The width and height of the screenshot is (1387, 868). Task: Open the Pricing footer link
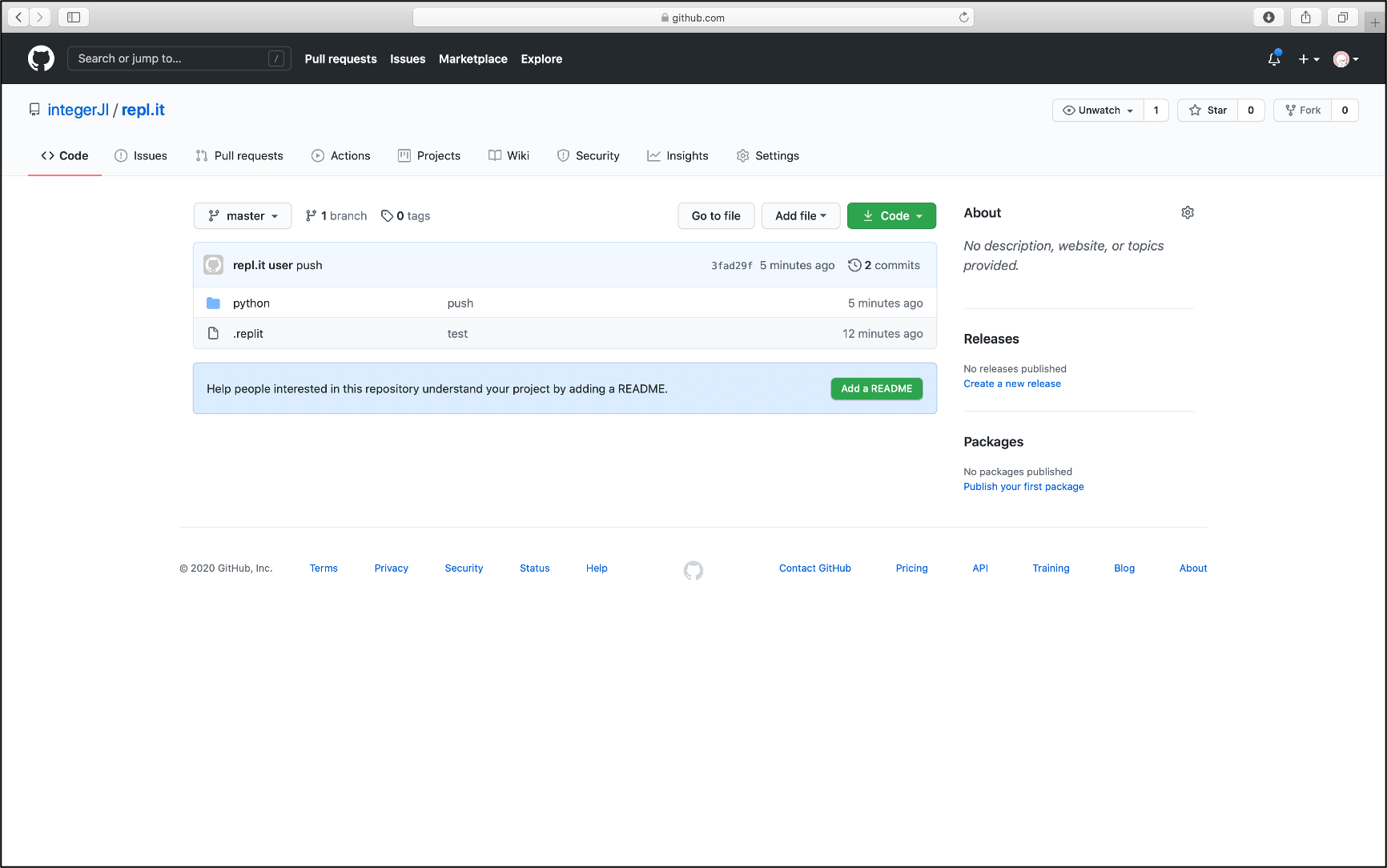coord(911,568)
